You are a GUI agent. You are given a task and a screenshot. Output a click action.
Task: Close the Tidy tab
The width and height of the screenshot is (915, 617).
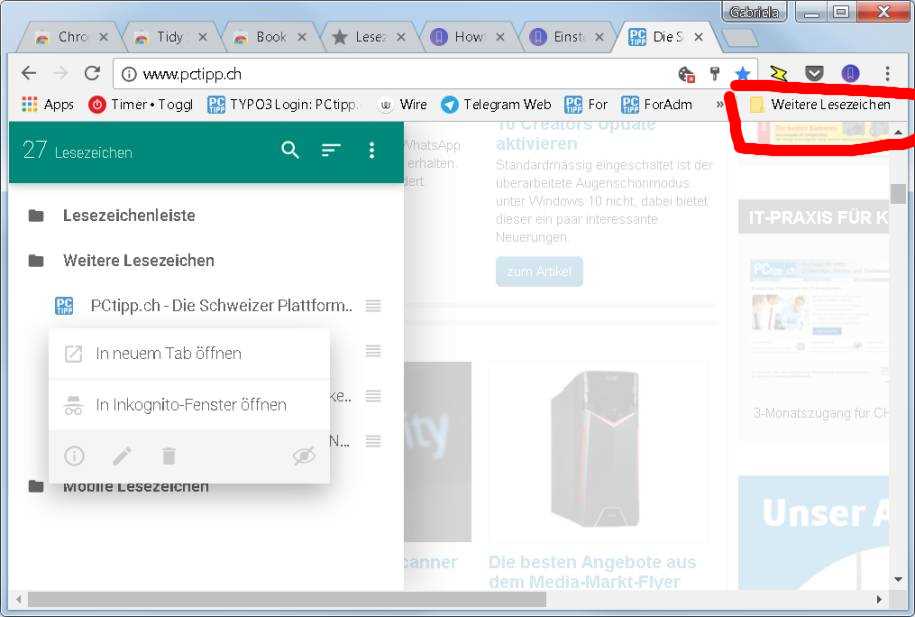tap(202, 37)
